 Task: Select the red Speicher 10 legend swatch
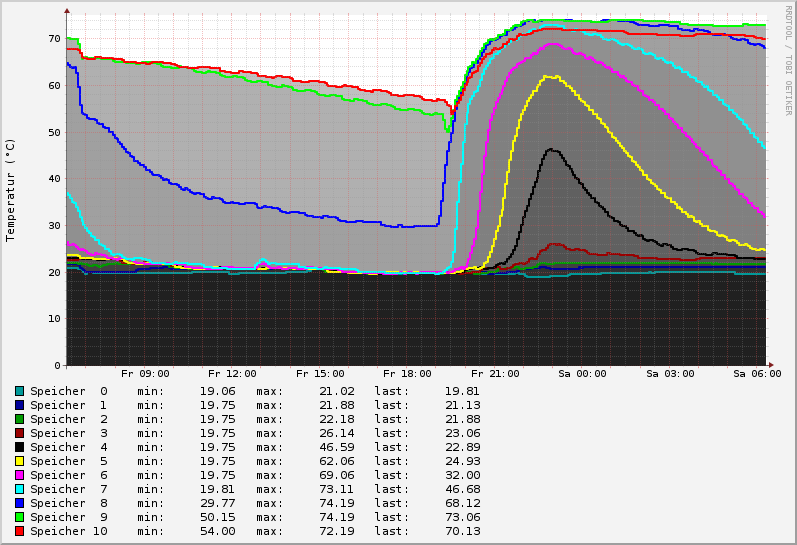tap(19, 531)
